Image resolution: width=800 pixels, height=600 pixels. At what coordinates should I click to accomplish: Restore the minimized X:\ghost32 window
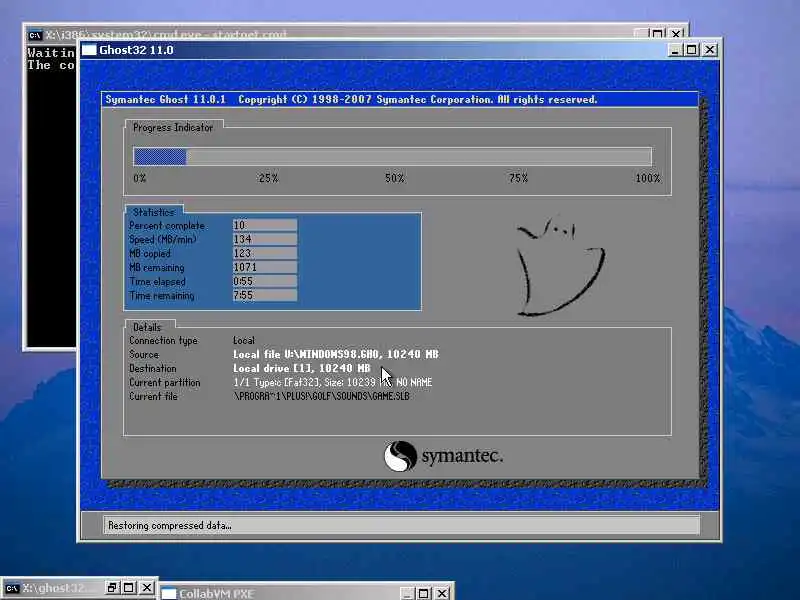point(112,588)
